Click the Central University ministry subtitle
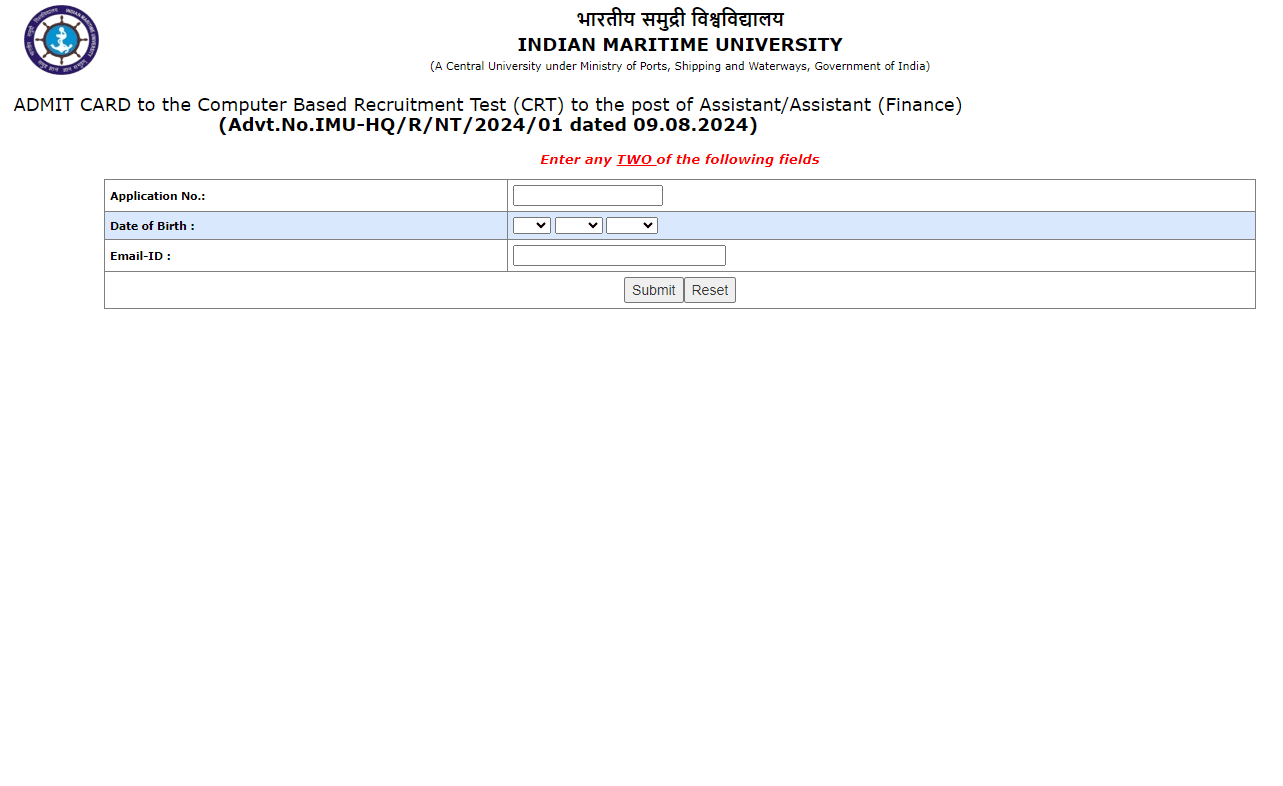This screenshot has height=786, width=1283. [x=680, y=67]
